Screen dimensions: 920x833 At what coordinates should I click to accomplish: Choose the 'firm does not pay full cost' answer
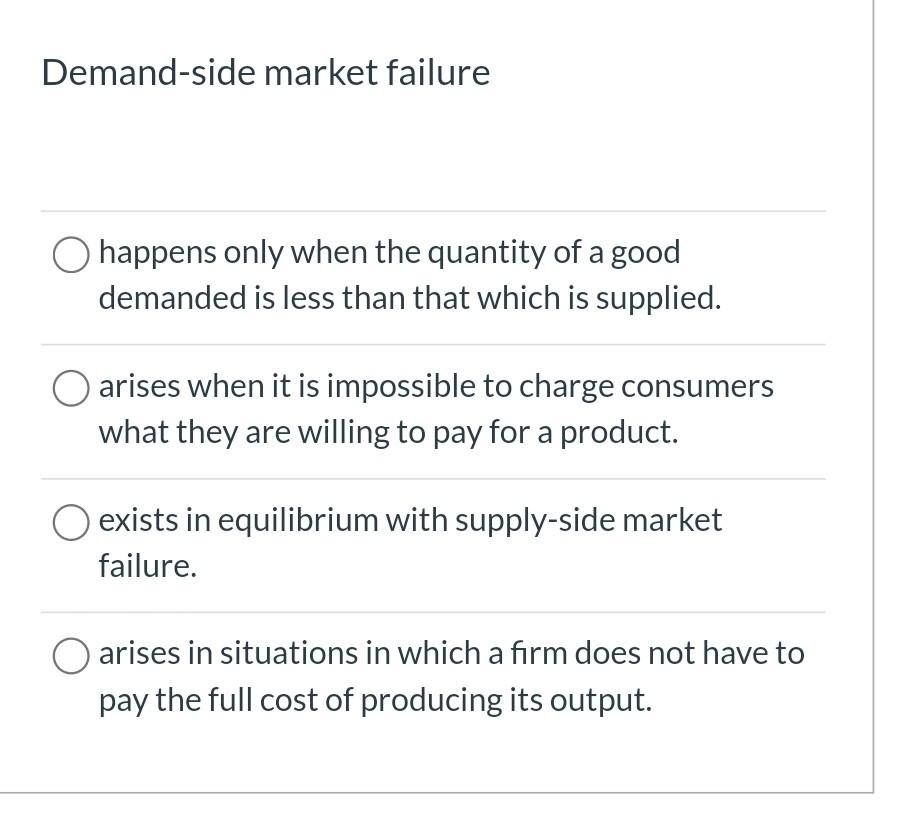[x=70, y=656]
